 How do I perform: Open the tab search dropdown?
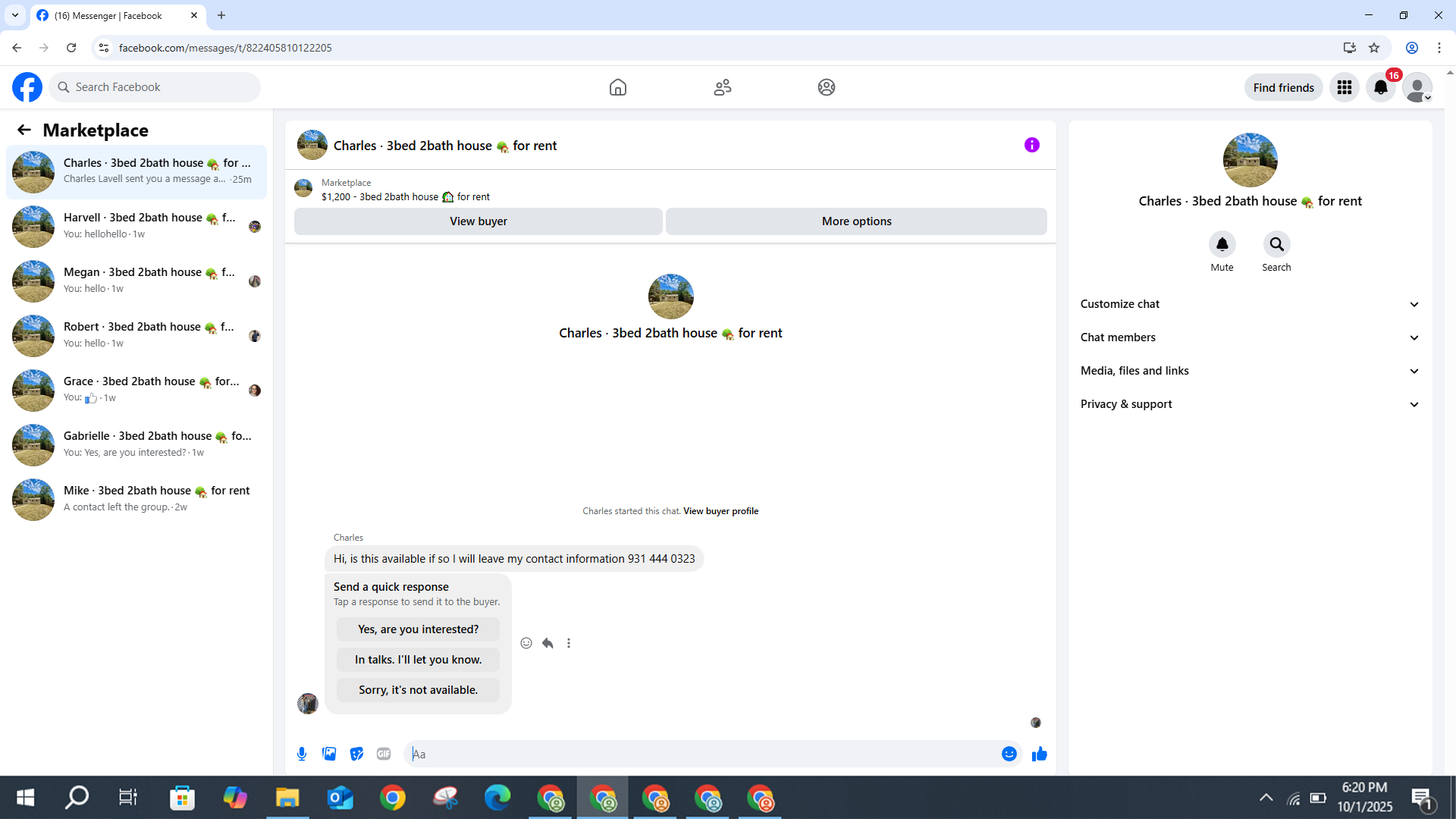(x=15, y=15)
